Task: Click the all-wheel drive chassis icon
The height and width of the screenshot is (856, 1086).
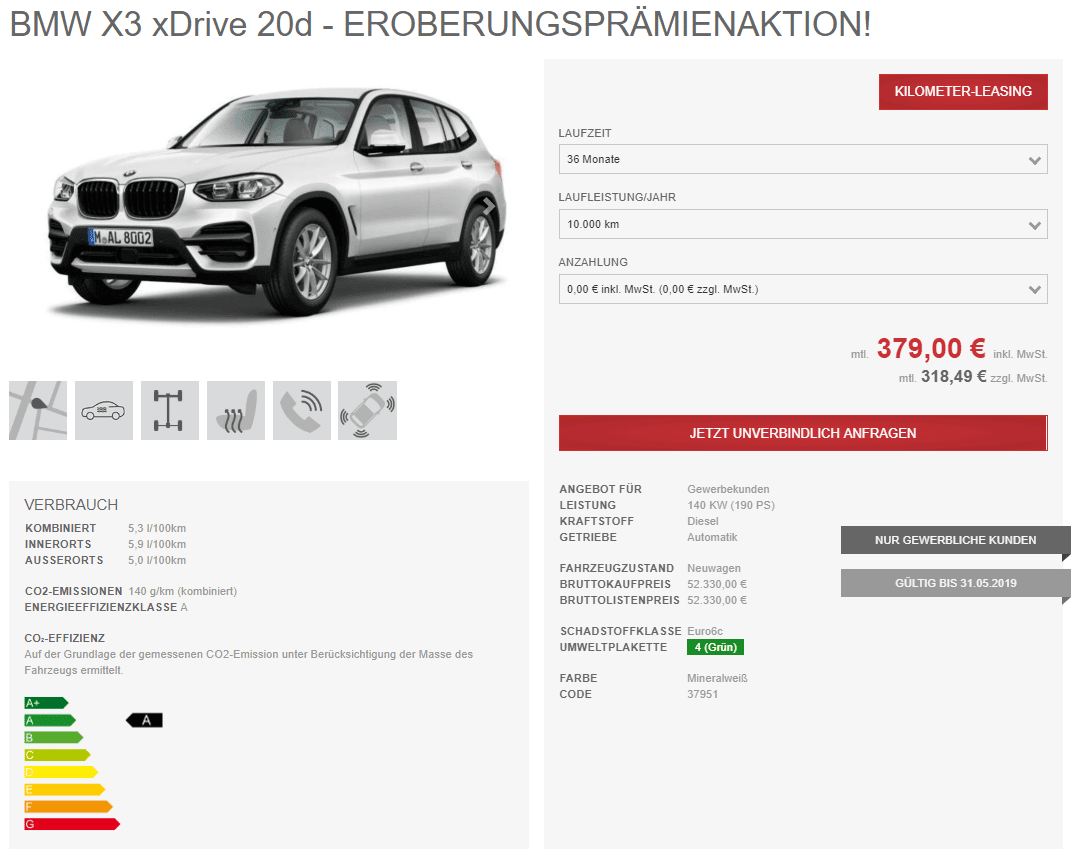Action: click(x=170, y=410)
